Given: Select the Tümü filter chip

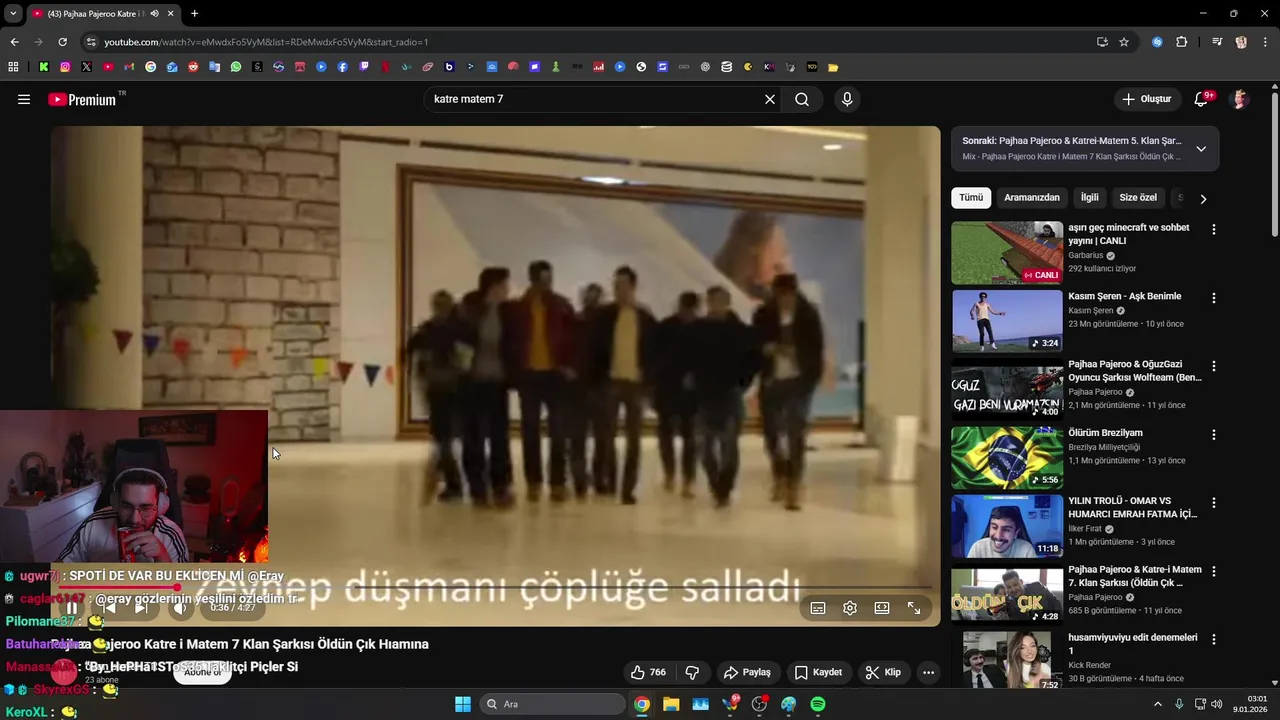Looking at the screenshot, I should pos(971,198).
